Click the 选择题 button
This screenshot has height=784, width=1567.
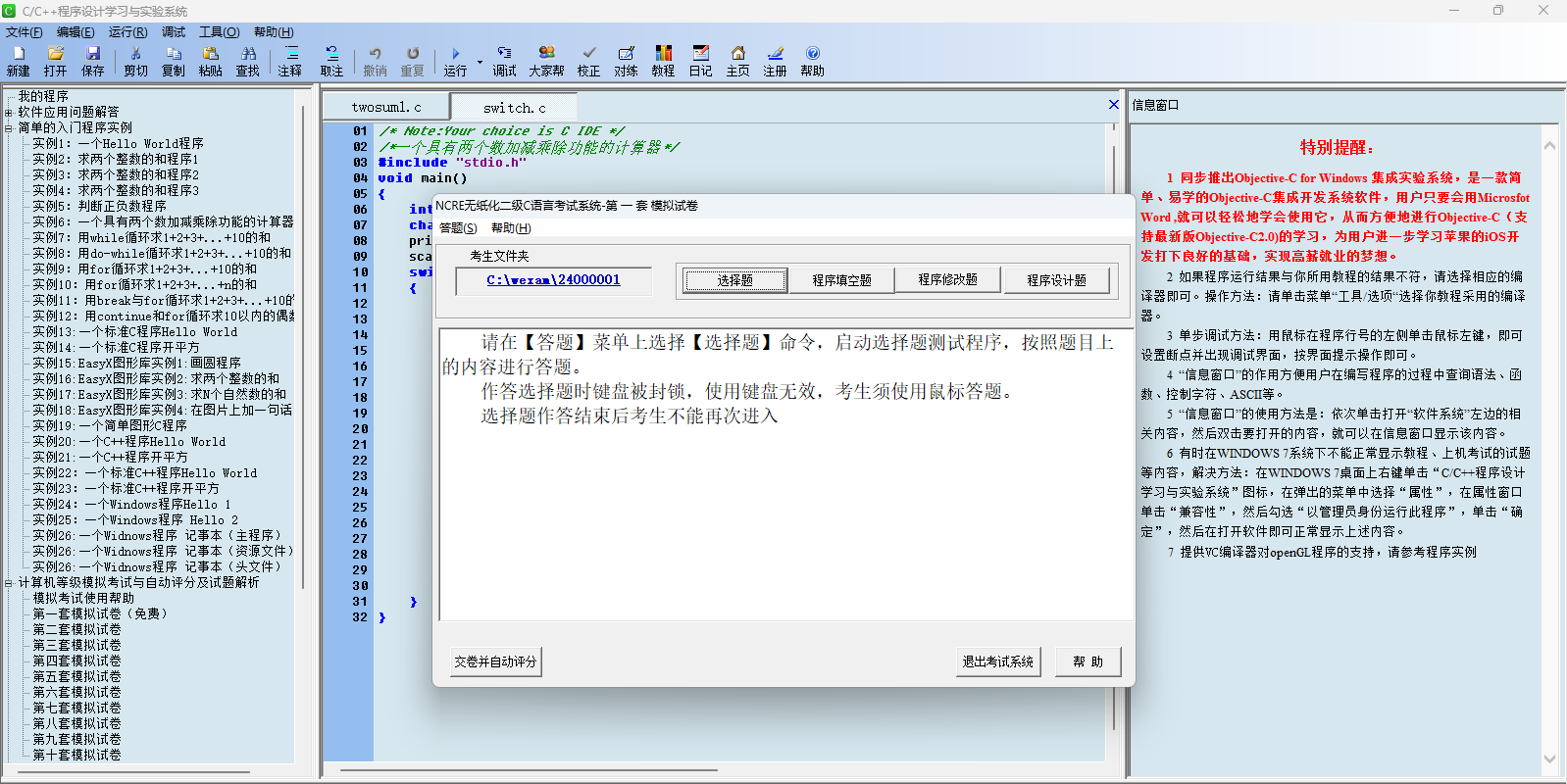click(x=735, y=280)
